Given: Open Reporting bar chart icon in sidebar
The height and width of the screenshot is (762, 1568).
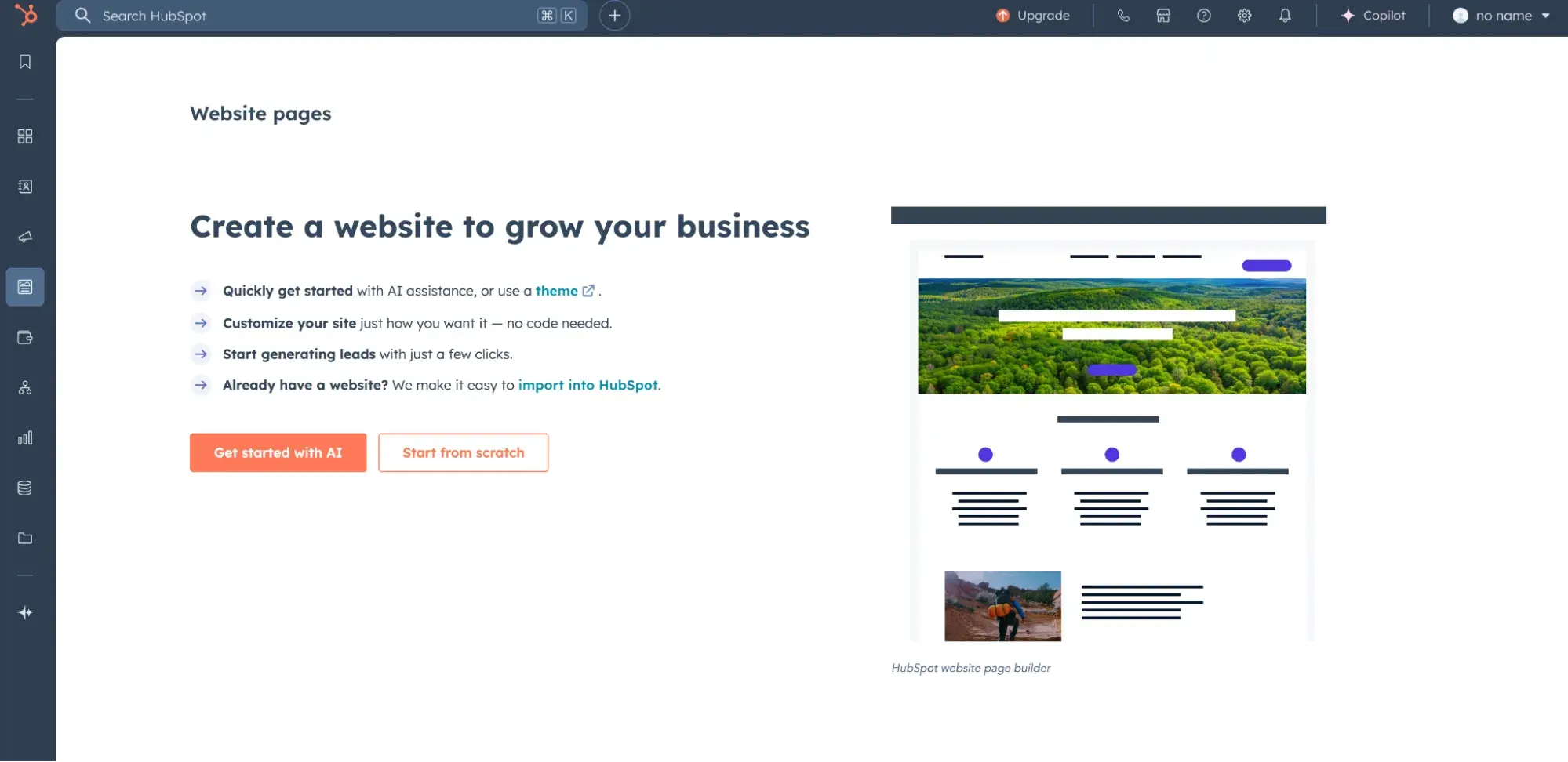Looking at the screenshot, I should tap(25, 437).
